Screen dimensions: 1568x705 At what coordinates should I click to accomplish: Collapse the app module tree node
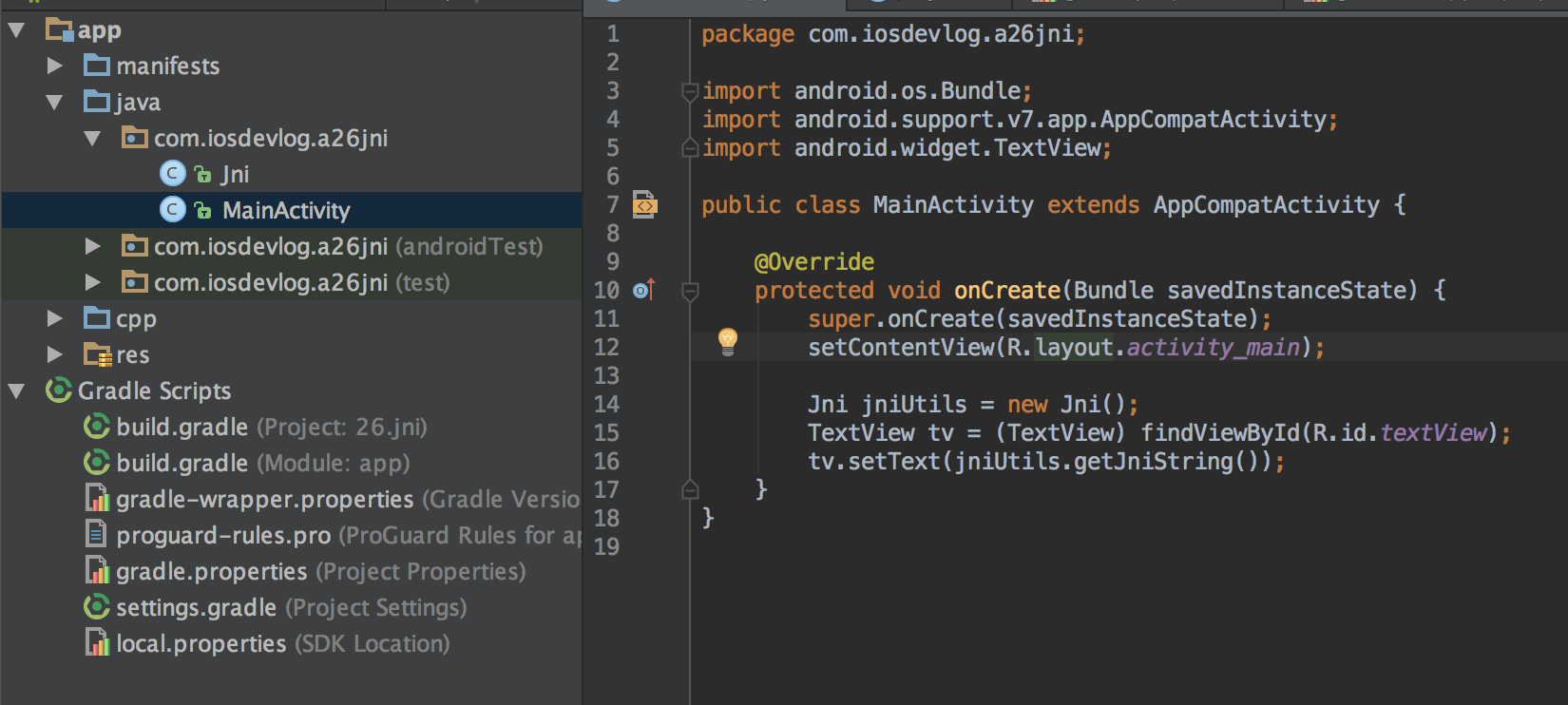coord(16,30)
